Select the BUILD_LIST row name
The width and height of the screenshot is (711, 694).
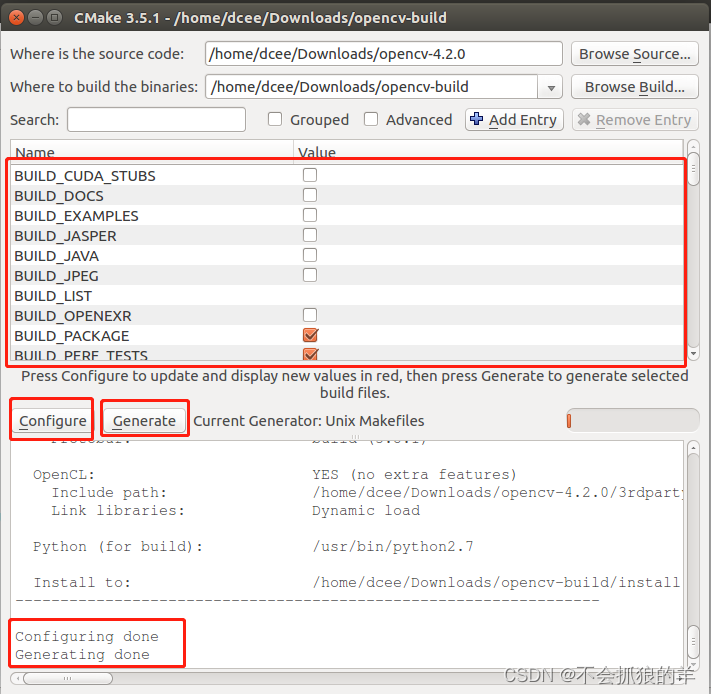point(53,296)
